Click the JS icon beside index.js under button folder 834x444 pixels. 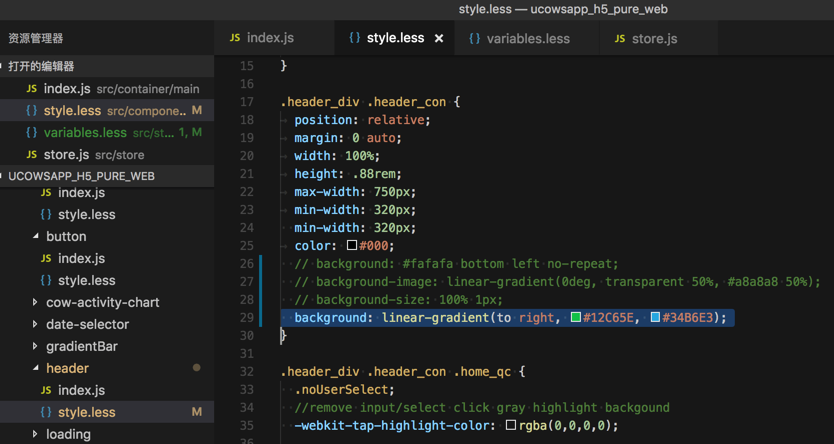(x=46, y=258)
